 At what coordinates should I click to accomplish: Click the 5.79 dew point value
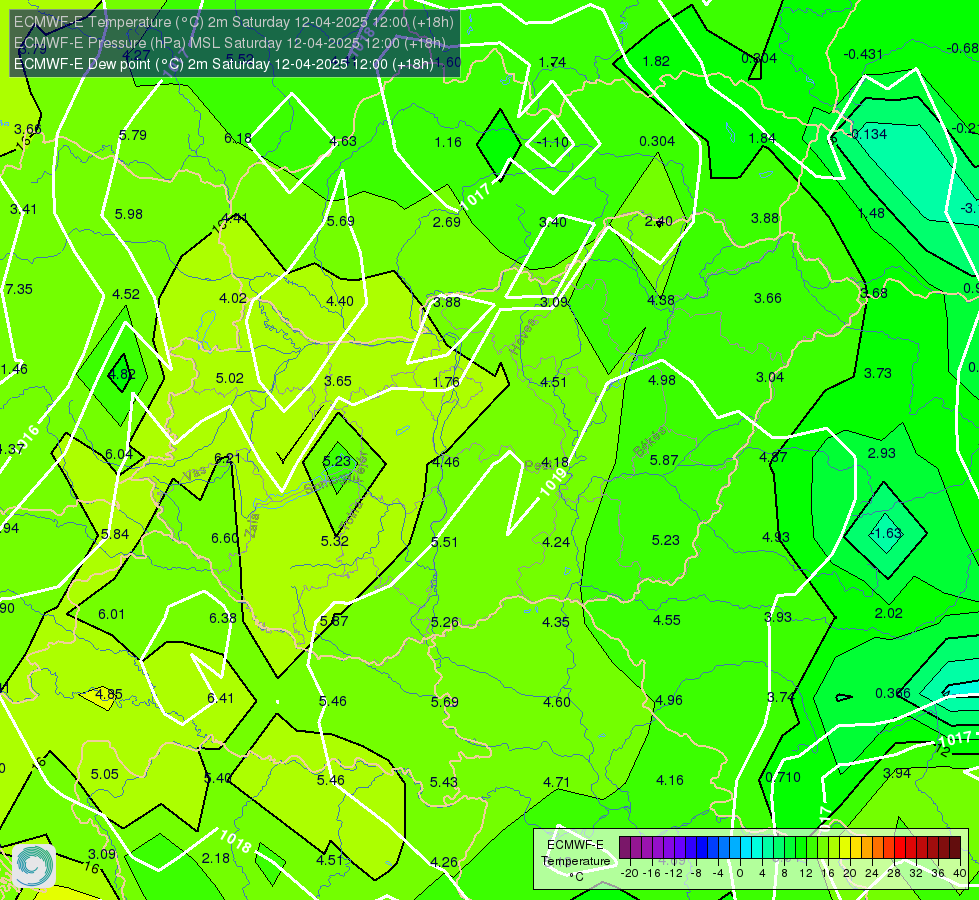tap(133, 135)
